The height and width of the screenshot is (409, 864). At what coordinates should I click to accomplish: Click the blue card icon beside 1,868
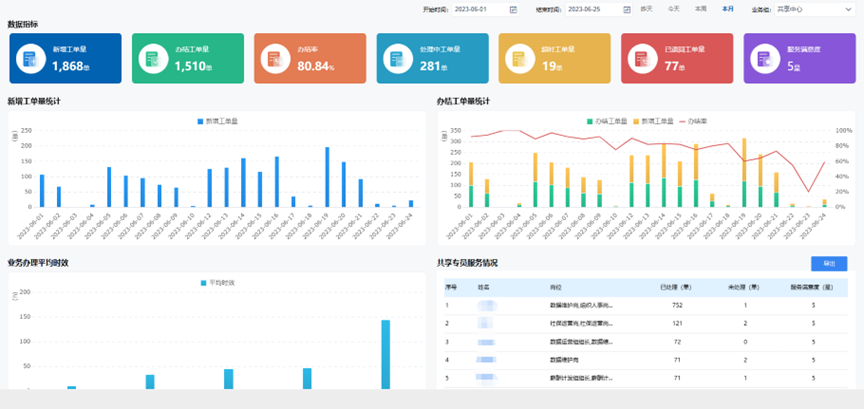31,58
